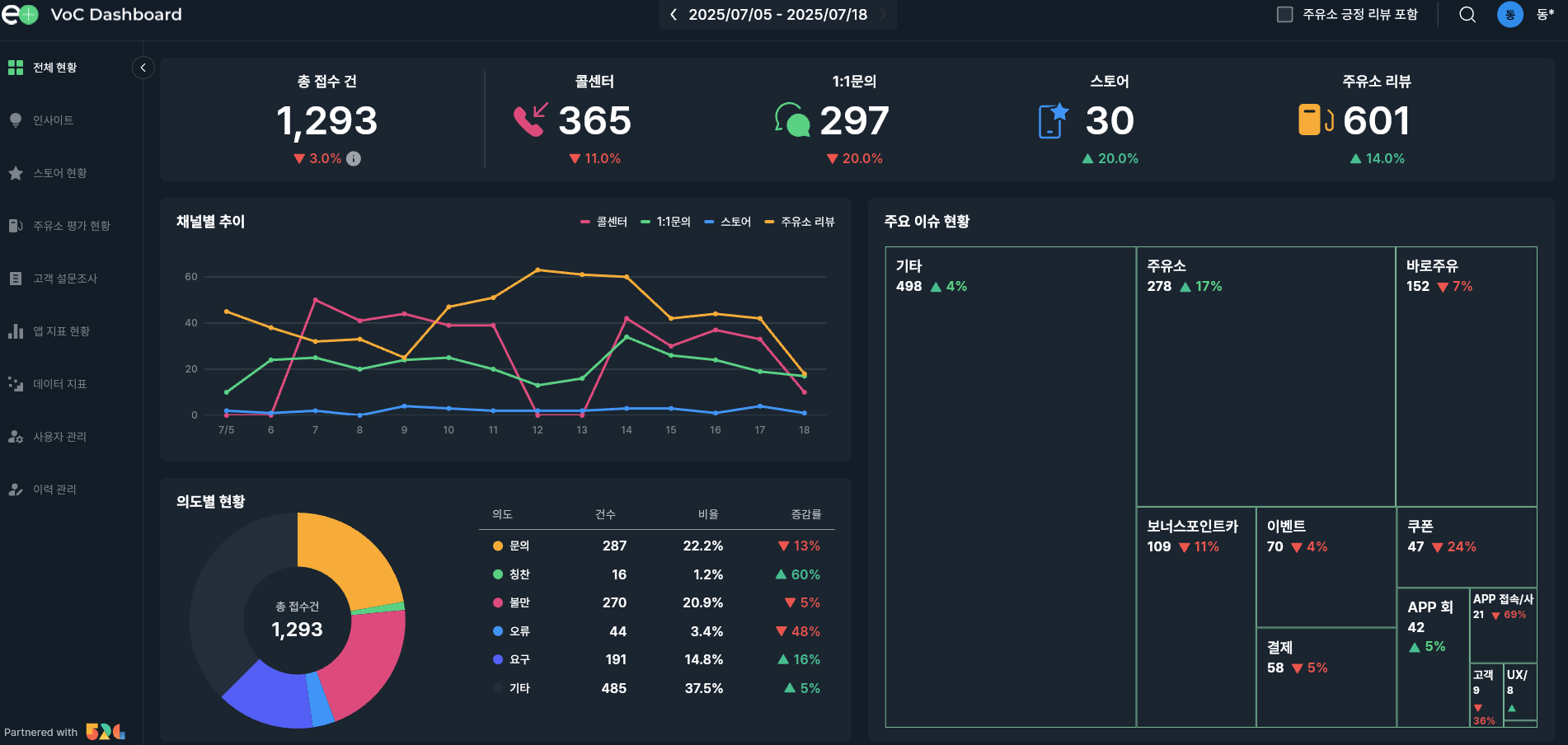Image resolution: width=1568 pixels, height=745 pixels.
Task: Open the 2025/07/05 - 2025/07/18 date picker
Action: pos(777,15)
